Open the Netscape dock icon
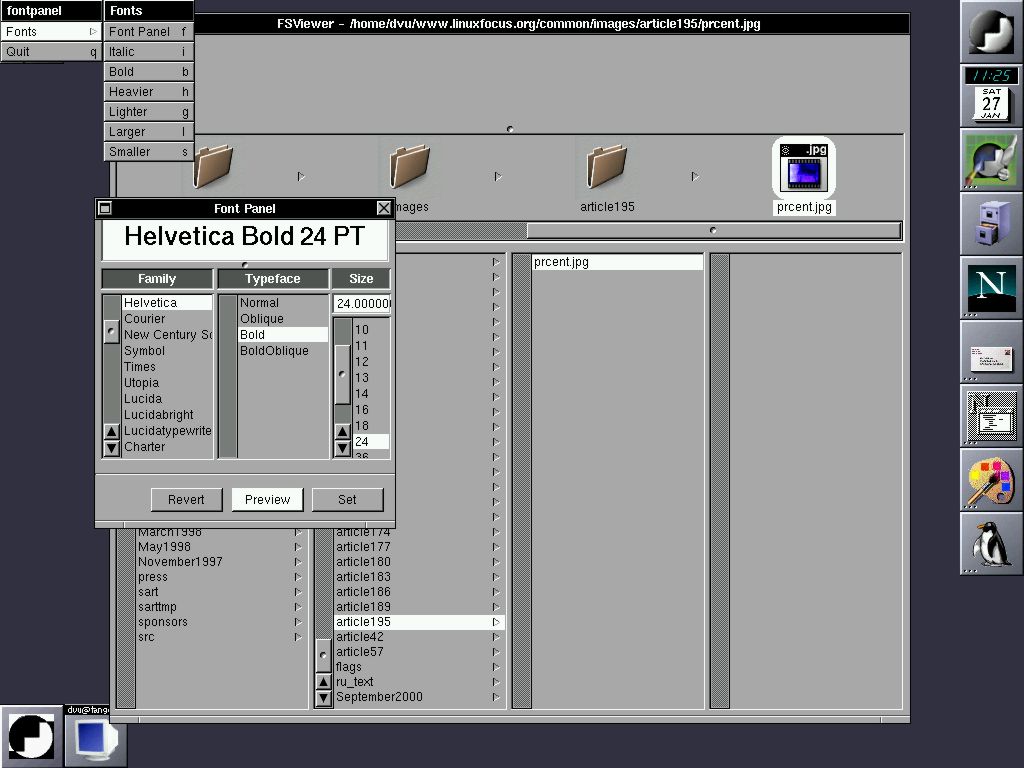1024x768 pixels. click(991, 287)
